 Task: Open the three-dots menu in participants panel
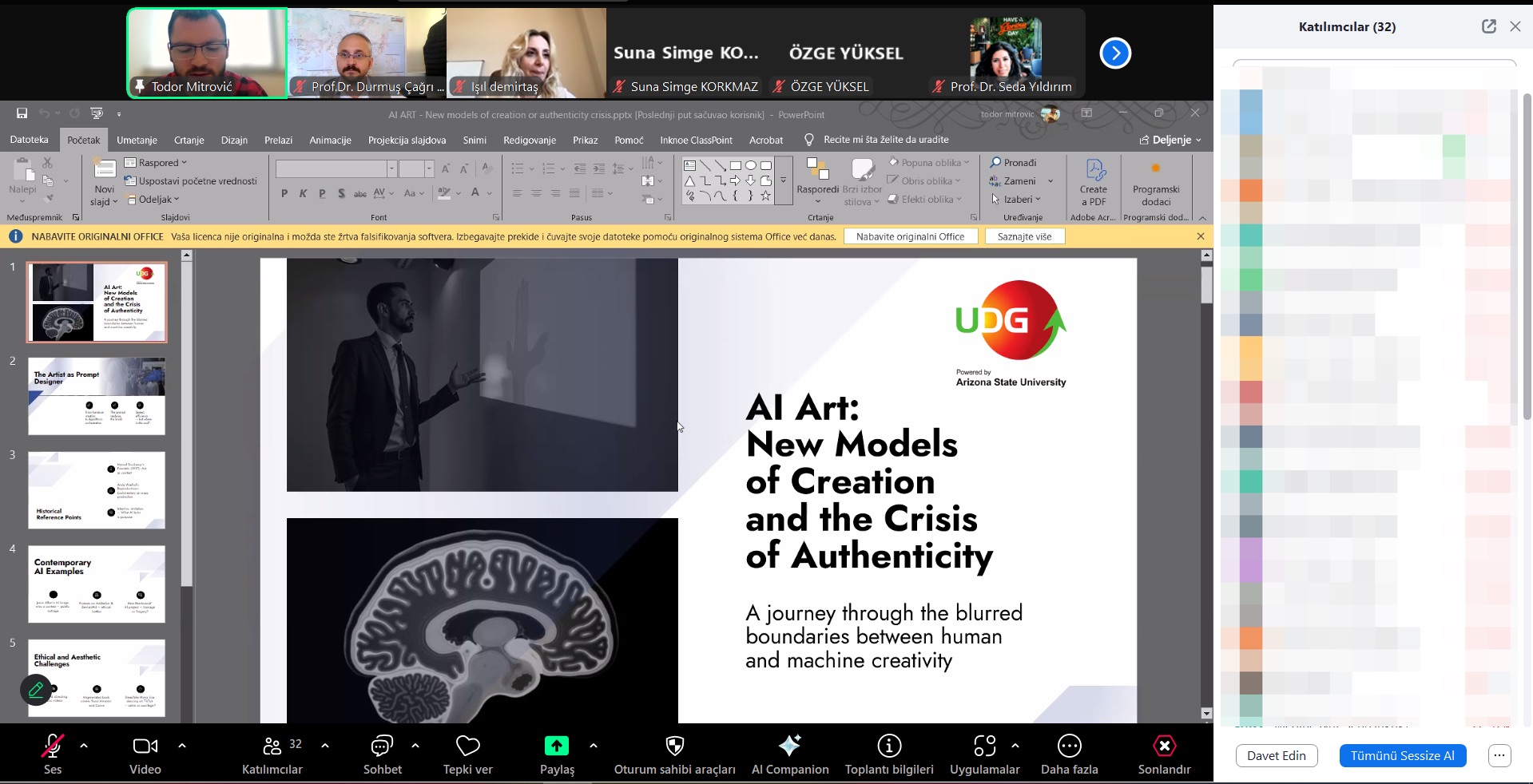click(1499, 756)
